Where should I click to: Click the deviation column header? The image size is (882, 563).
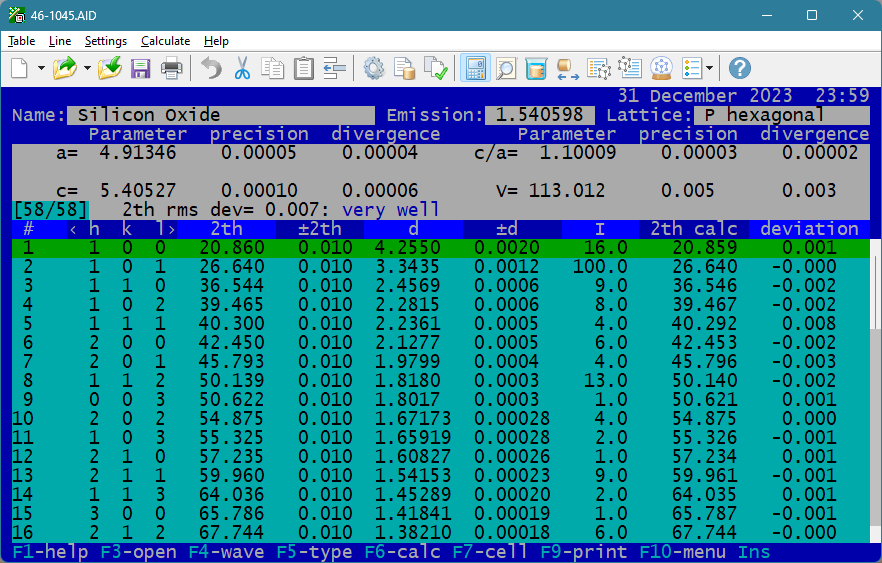coord(809,229)
